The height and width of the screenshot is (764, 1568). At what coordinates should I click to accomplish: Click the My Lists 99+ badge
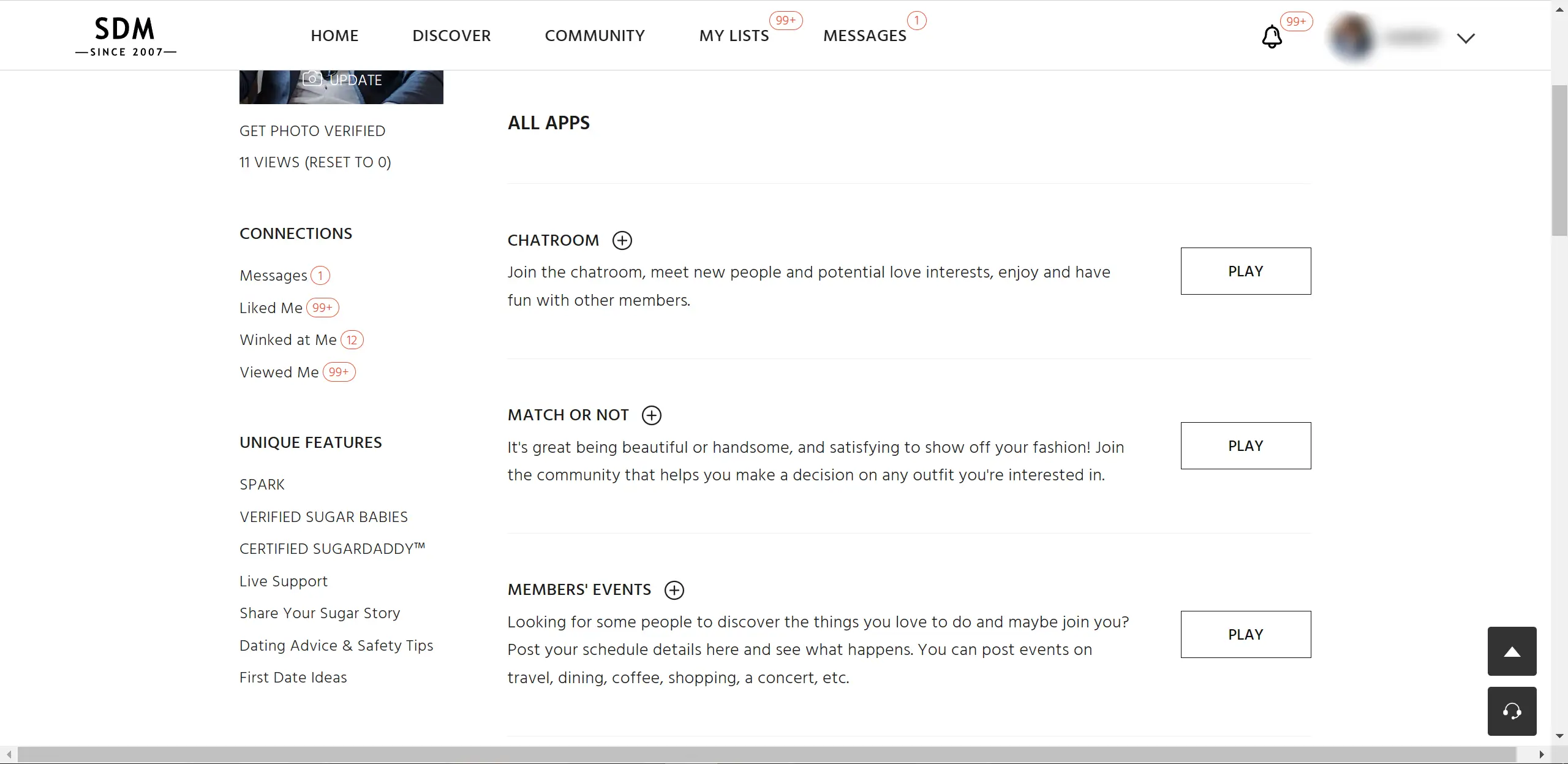coord(786,20)
